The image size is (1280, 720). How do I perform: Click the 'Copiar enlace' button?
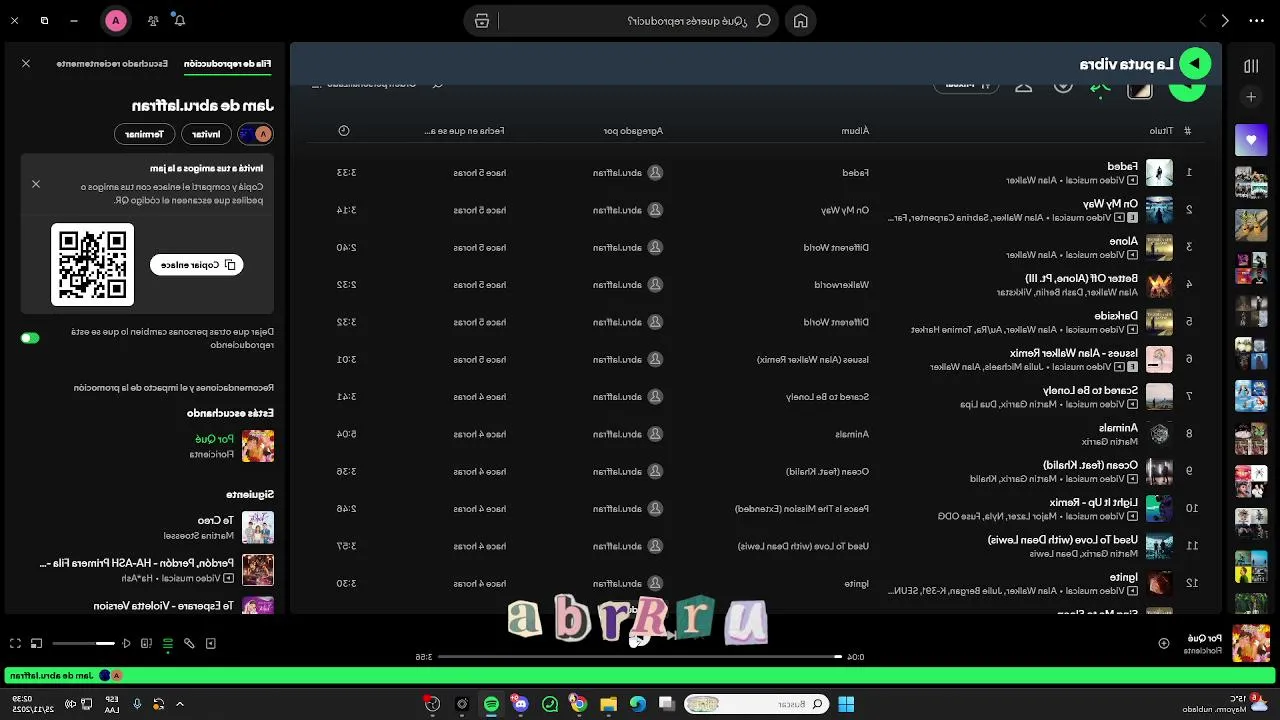pyautogui.click(x=197, y=265)
